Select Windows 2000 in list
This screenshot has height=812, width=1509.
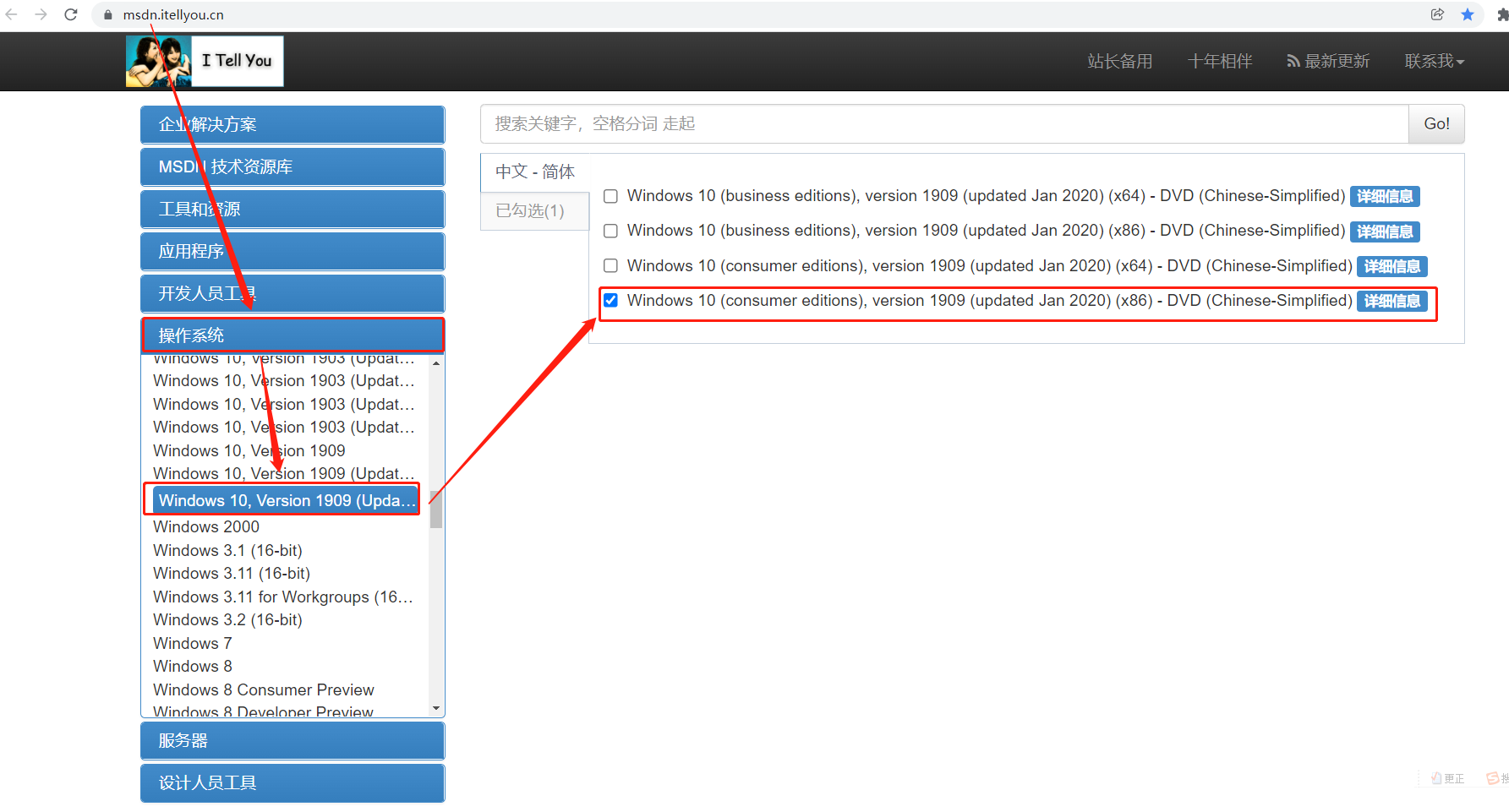click(206, 526)
